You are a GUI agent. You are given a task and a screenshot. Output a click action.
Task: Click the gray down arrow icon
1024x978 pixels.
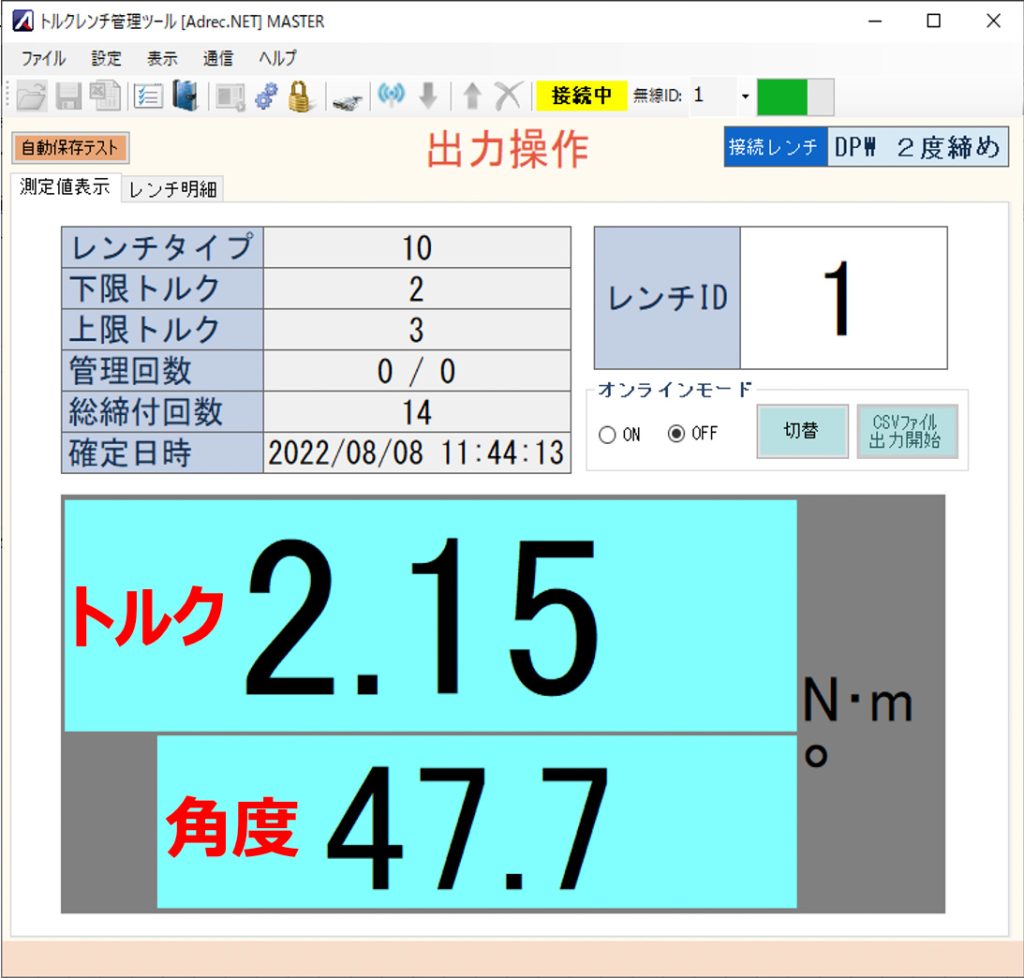(428, 96)
